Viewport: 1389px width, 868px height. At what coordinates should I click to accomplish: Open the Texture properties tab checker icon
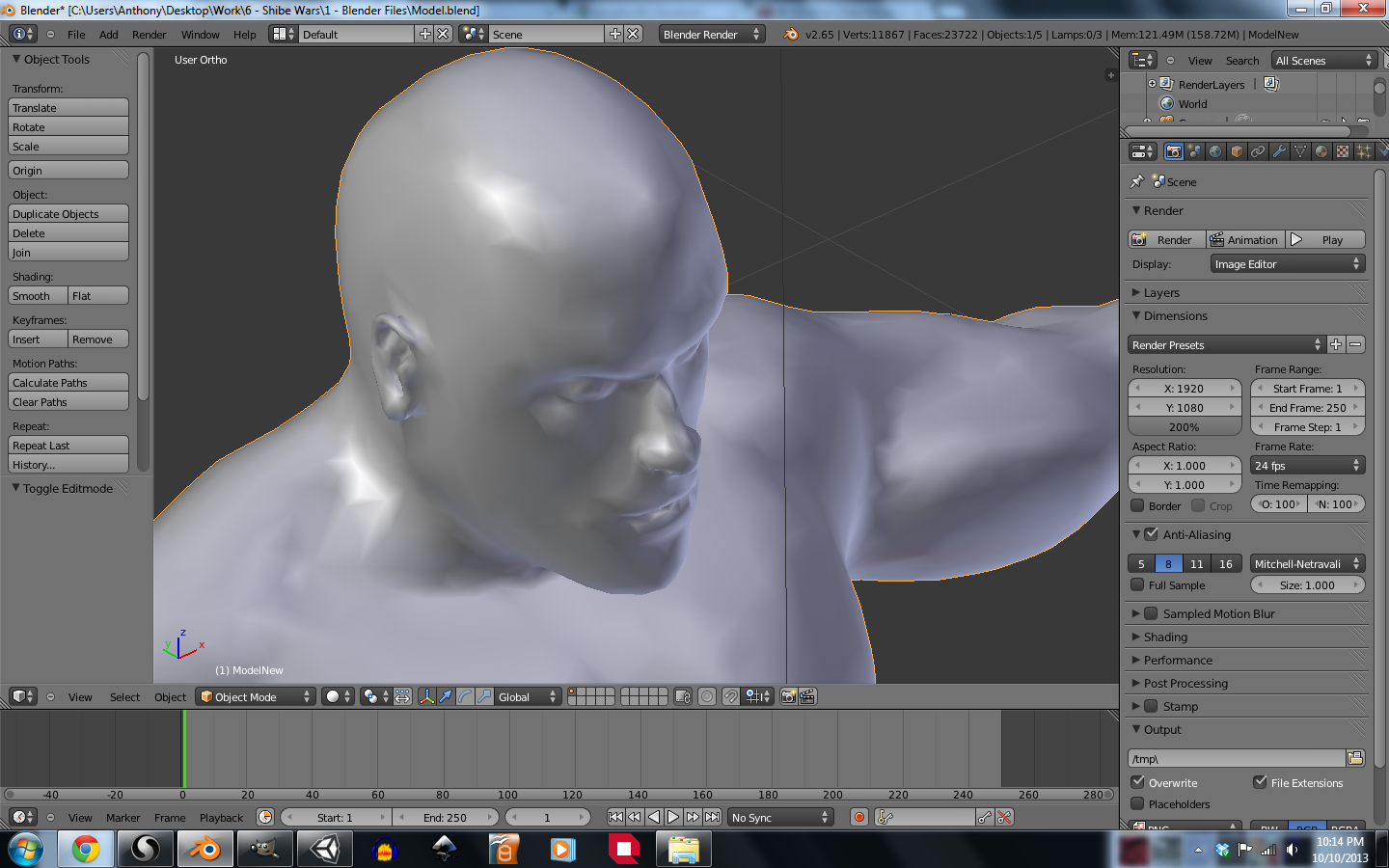coord(1343,151)
